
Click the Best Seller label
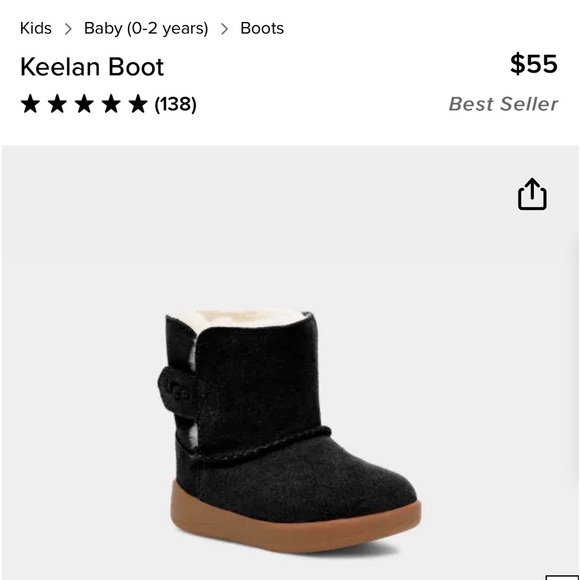click(503, 104)
